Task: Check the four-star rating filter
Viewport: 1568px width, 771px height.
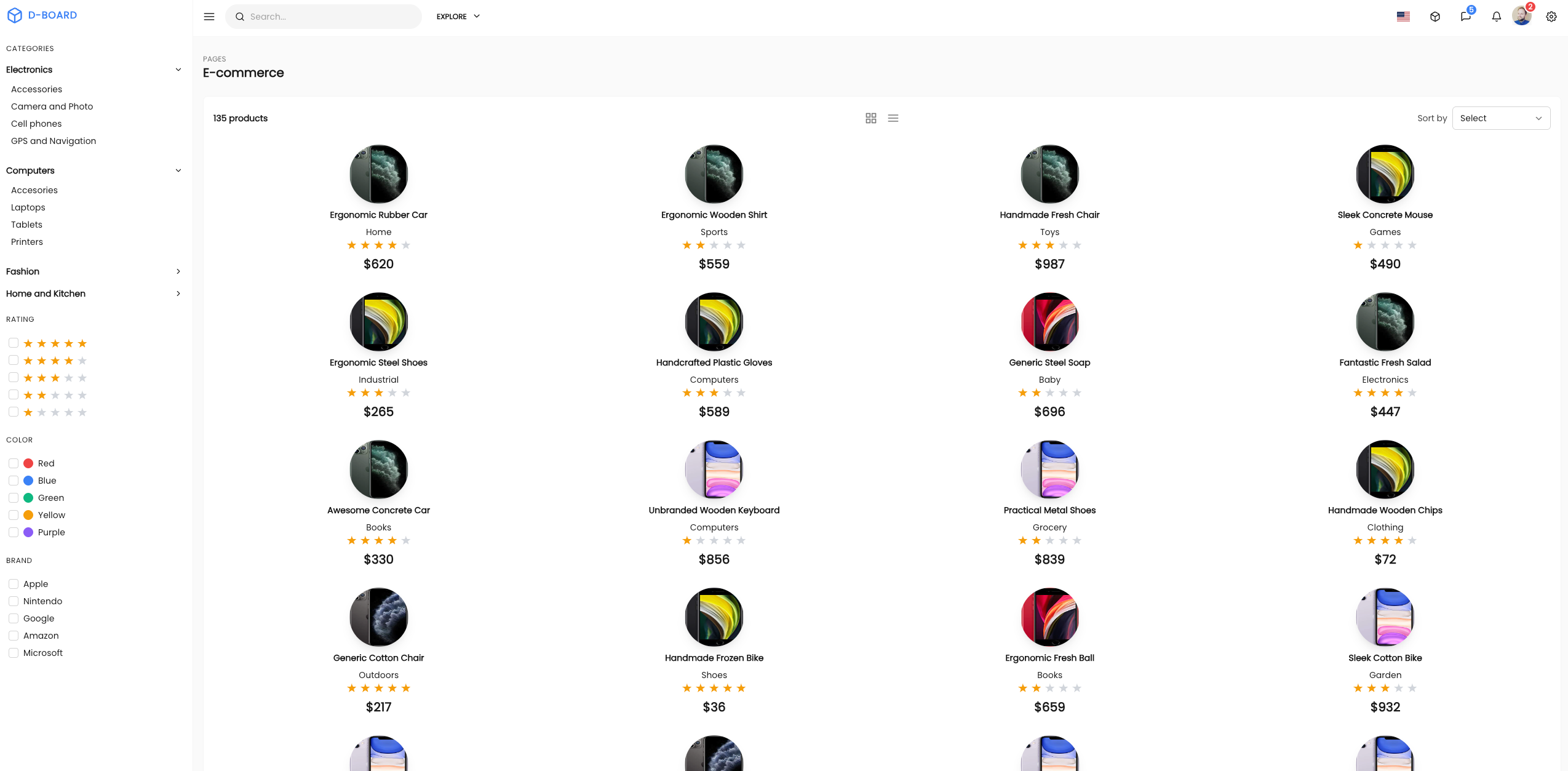Action: 14,360
